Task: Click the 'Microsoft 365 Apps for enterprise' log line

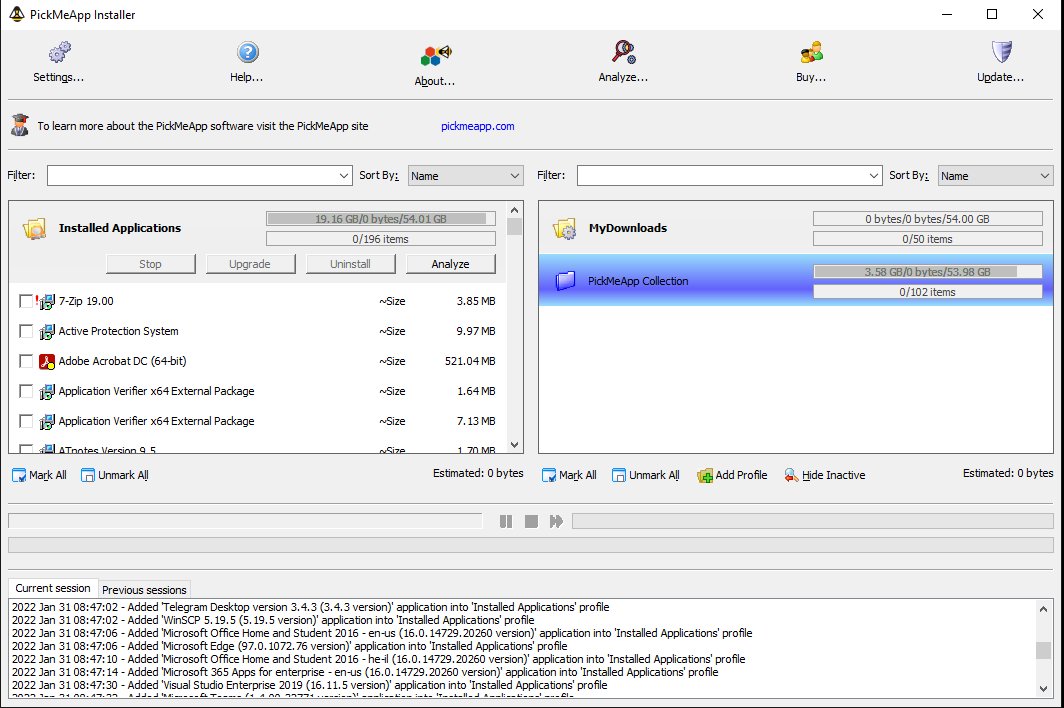Action: [365, 672]
